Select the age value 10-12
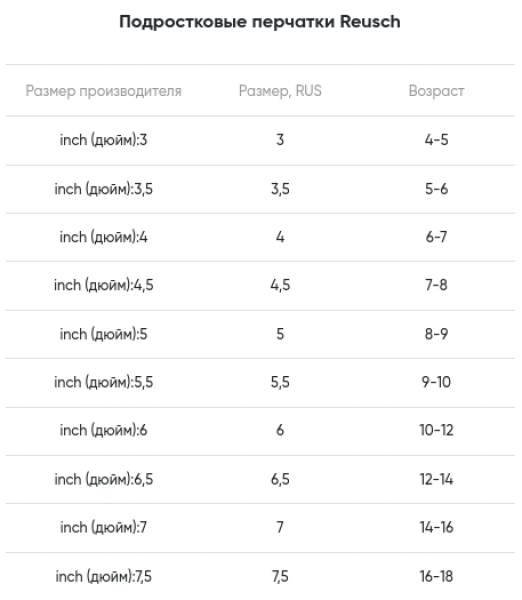Image resolution: width=522 pixels, height=600 pixels. click(x=436, y=430)
